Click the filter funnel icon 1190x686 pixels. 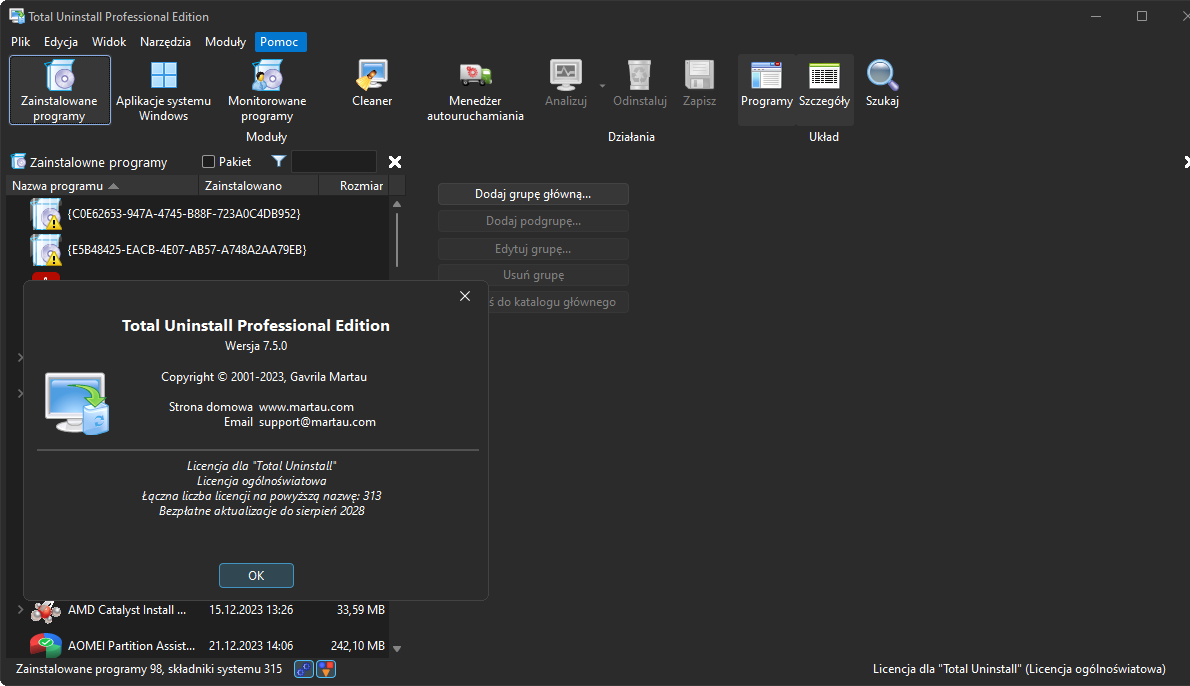pyautogui.click(x=279, y=162)
